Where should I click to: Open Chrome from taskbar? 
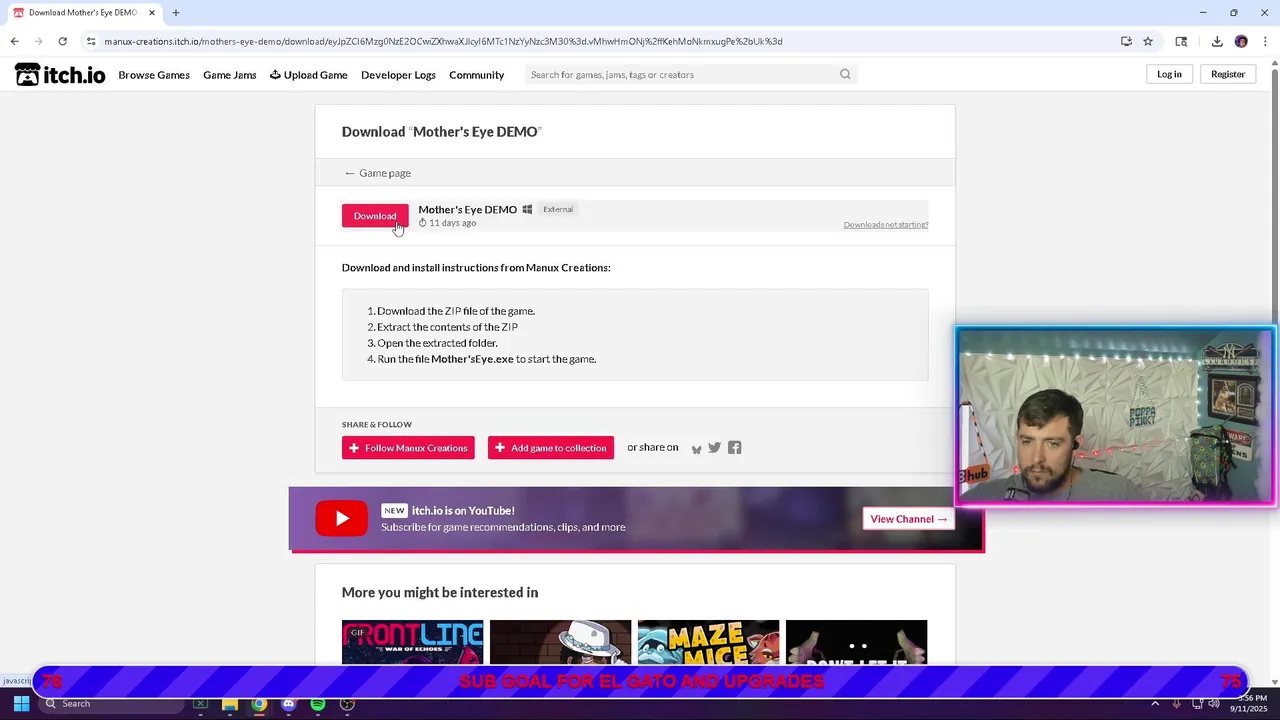pos(259,704)
